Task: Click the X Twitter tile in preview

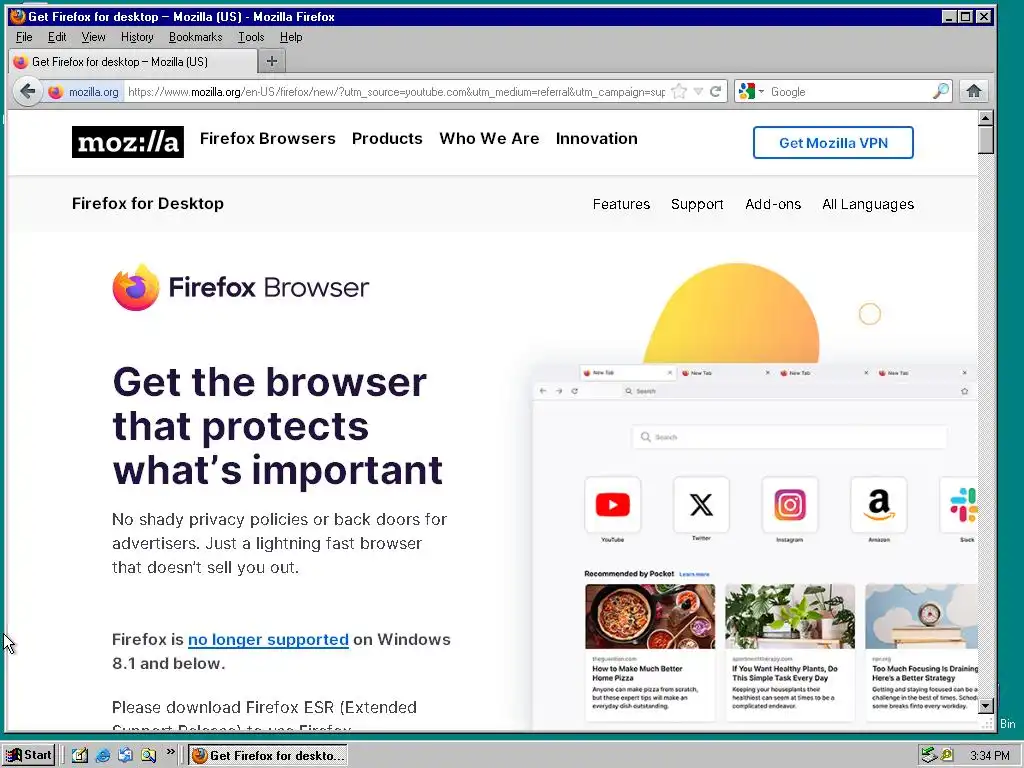Action: pos(701,505)
